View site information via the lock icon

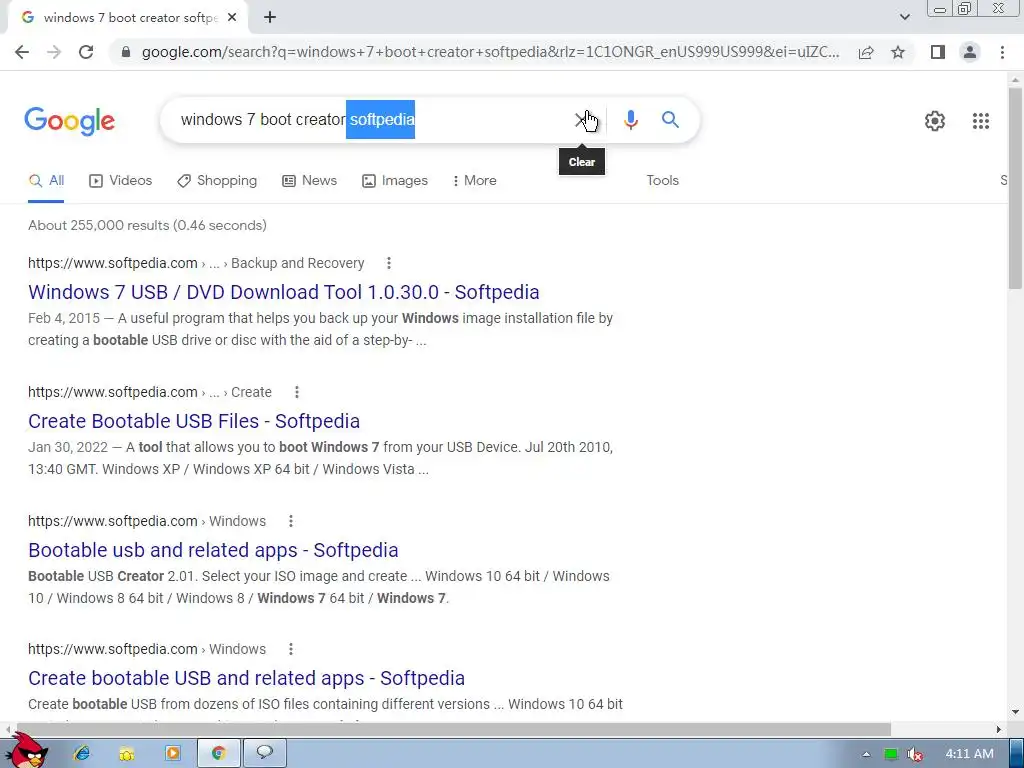tap(126, 52)
